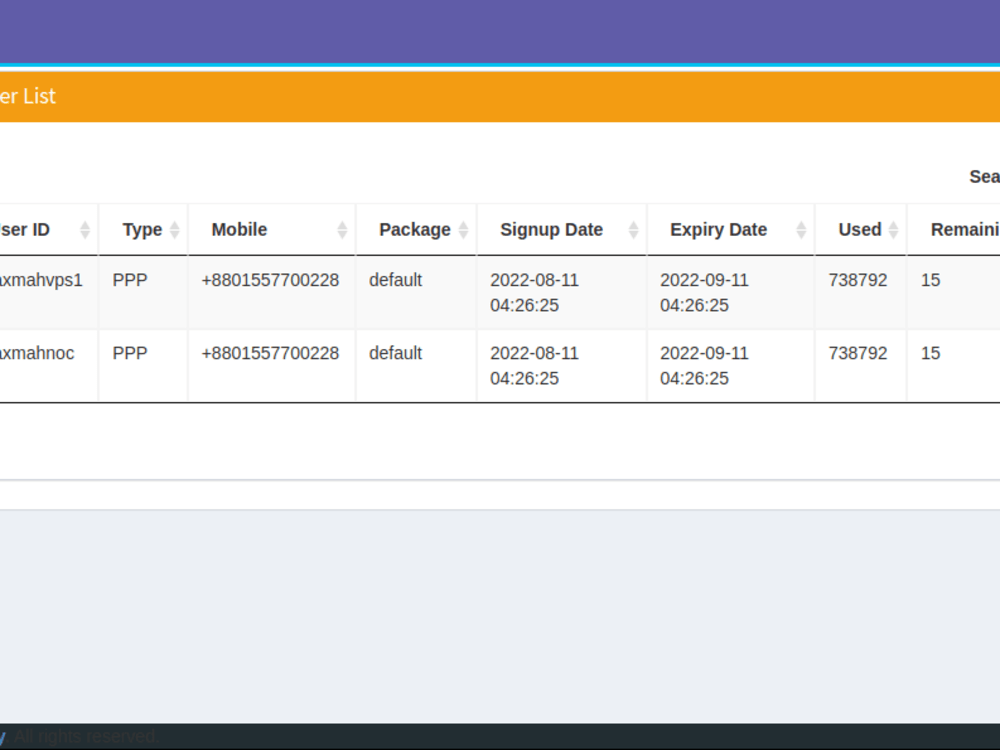This screenshot has height=750, width=1000.
Task: Click the blue link in the footer bar
Action: [3, 736]
